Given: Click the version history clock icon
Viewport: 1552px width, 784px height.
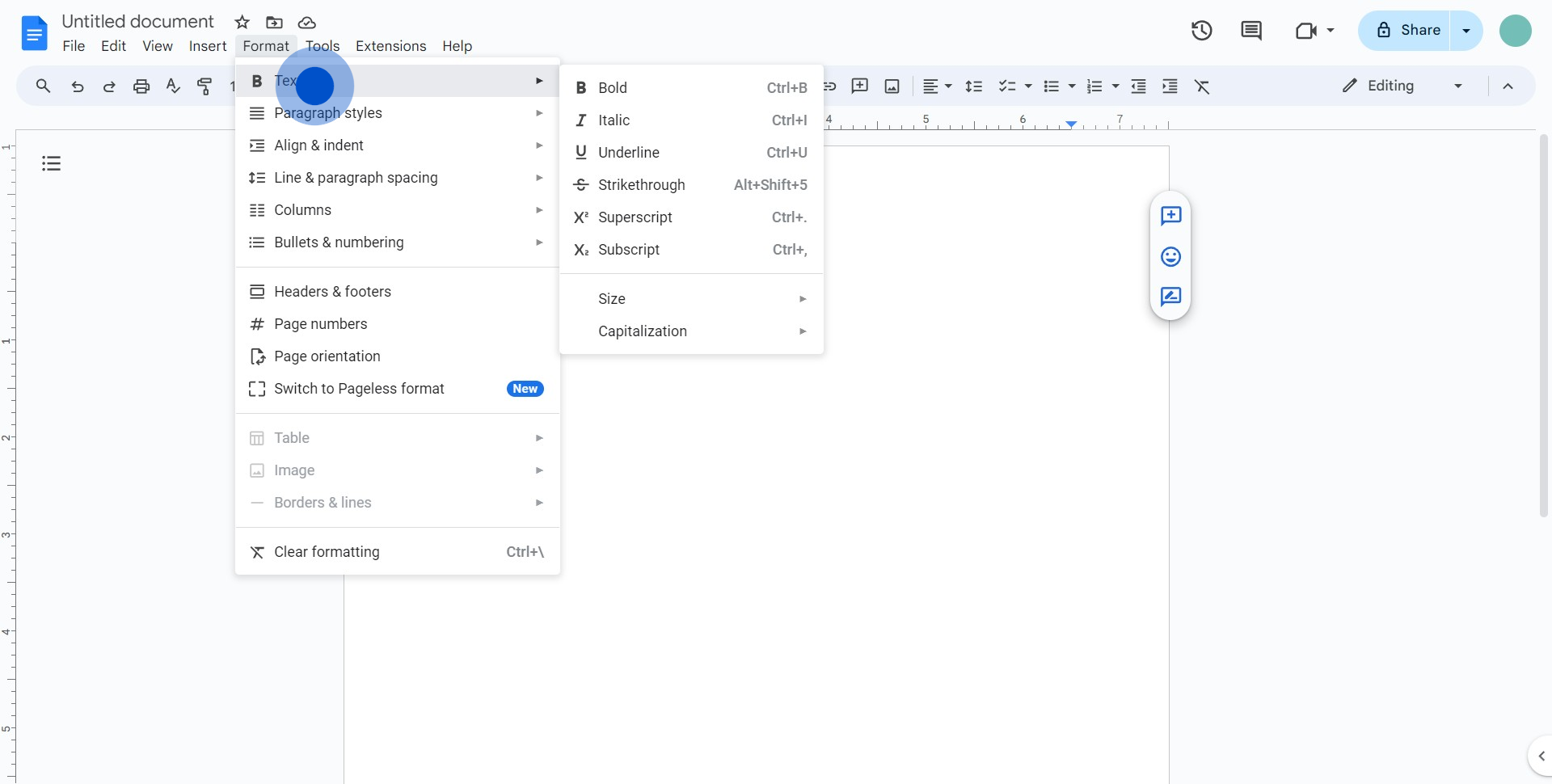Looking at the screenshot, I should [x=1201, y=31].
